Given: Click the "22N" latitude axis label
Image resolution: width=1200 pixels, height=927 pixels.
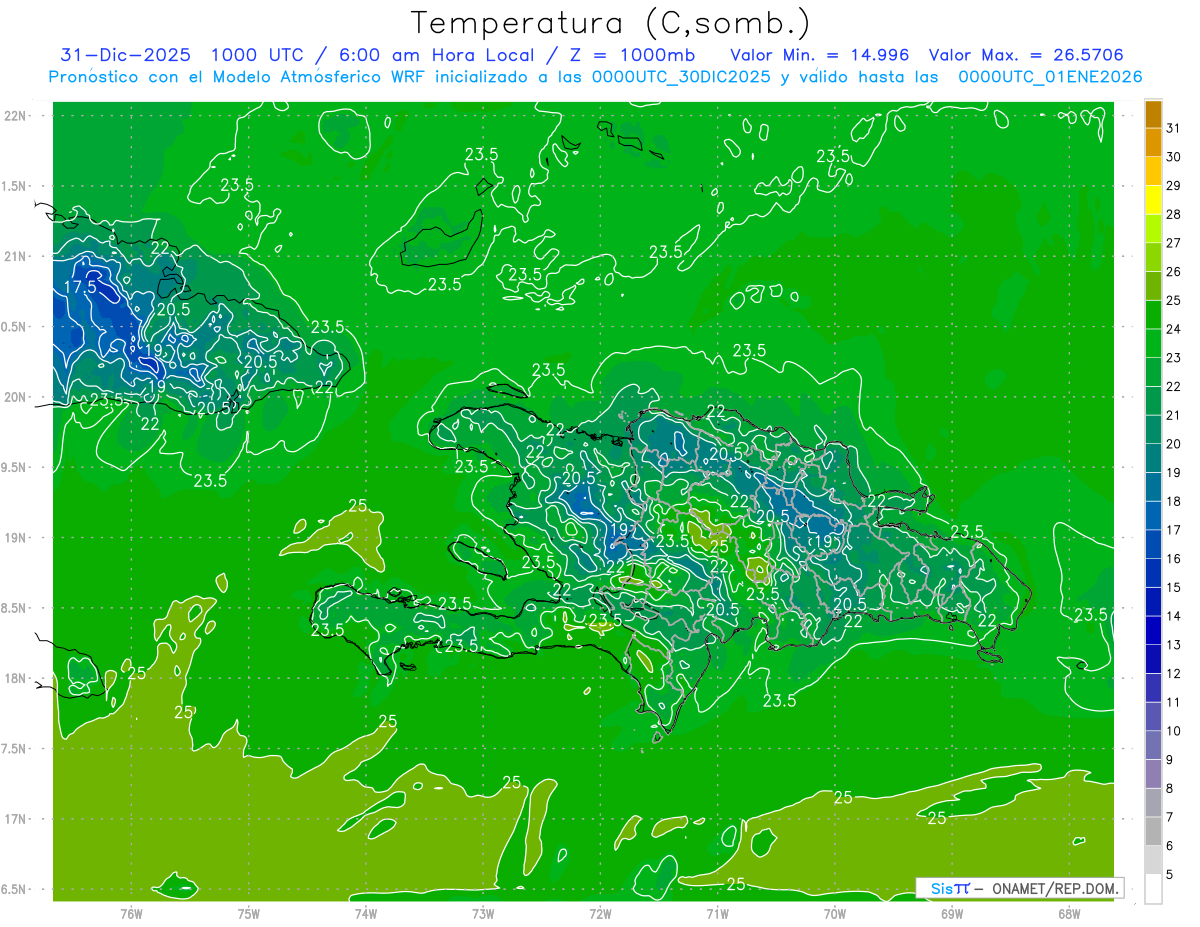Looking at the screenshot, I should click(16, 116).
